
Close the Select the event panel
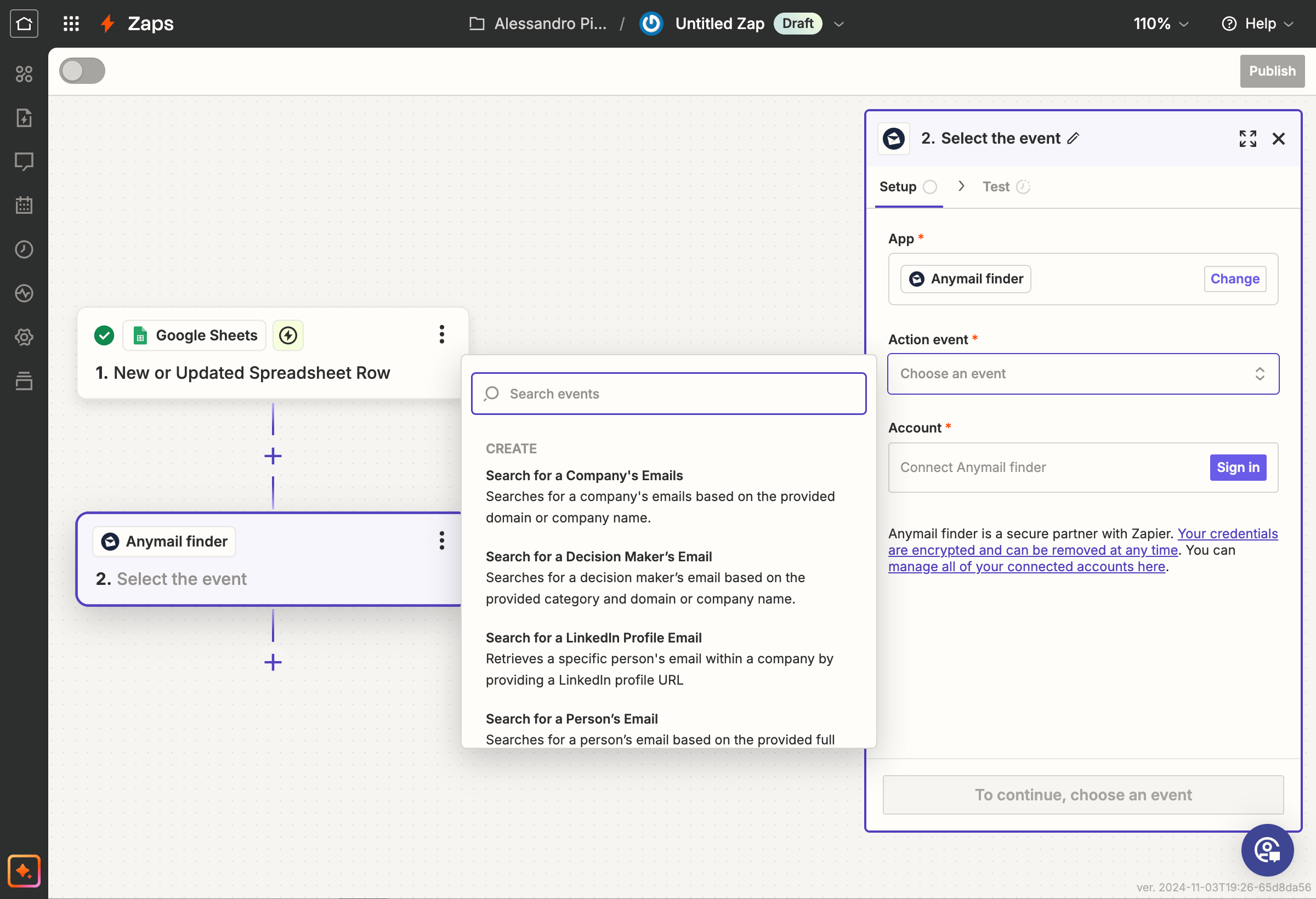(x=1279, y=138)
